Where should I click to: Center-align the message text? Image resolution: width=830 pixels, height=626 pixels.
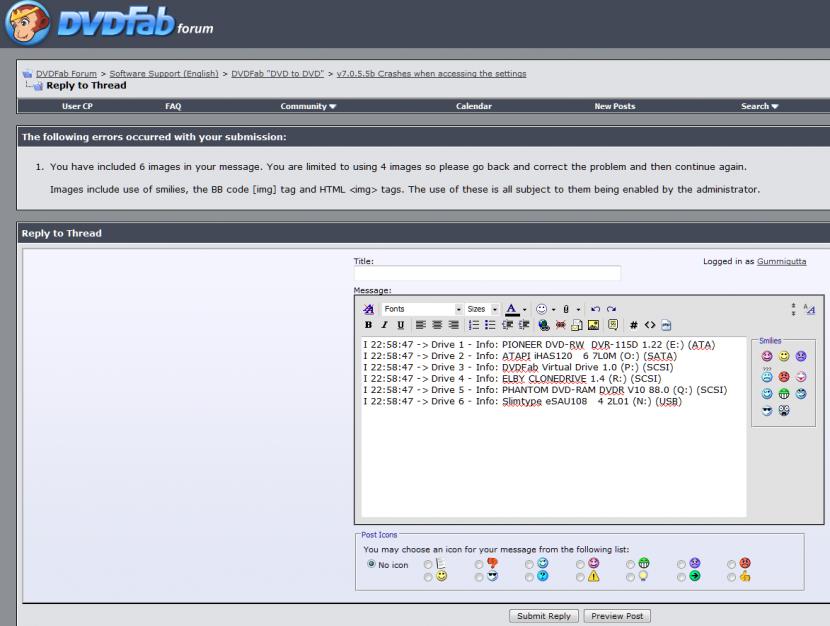(437, 325)
